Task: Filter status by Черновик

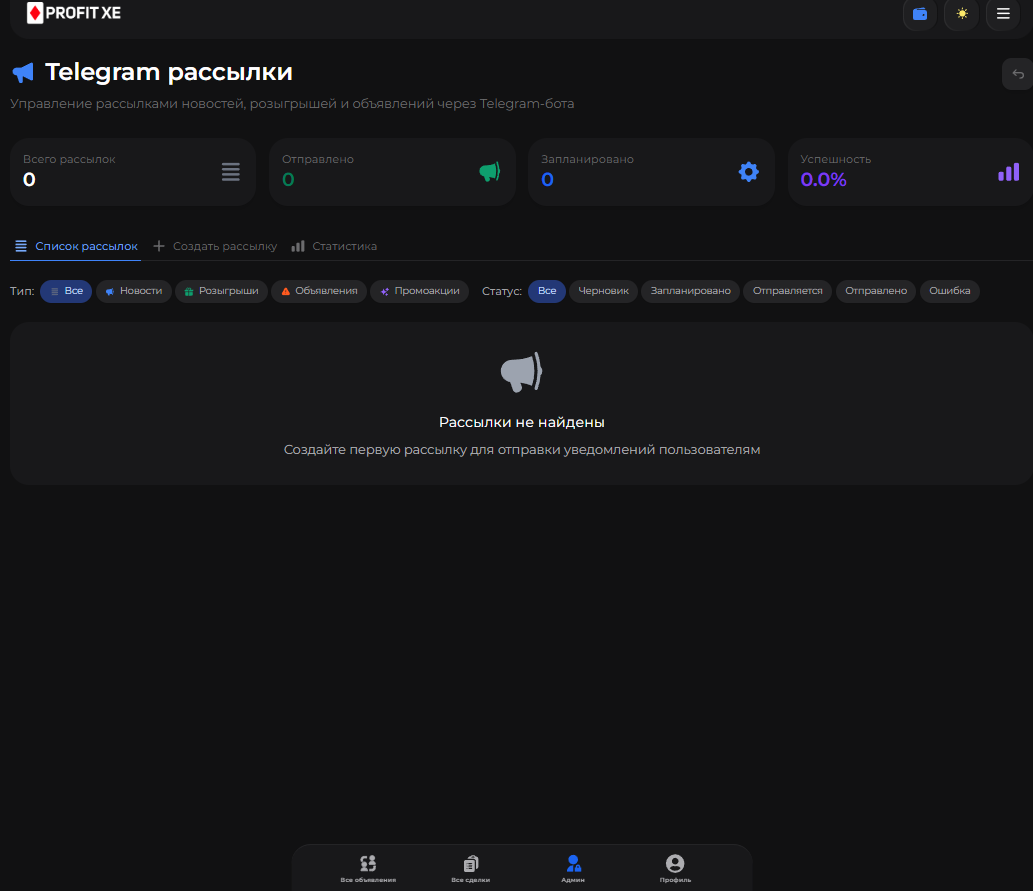Action: tap(603, 291)
